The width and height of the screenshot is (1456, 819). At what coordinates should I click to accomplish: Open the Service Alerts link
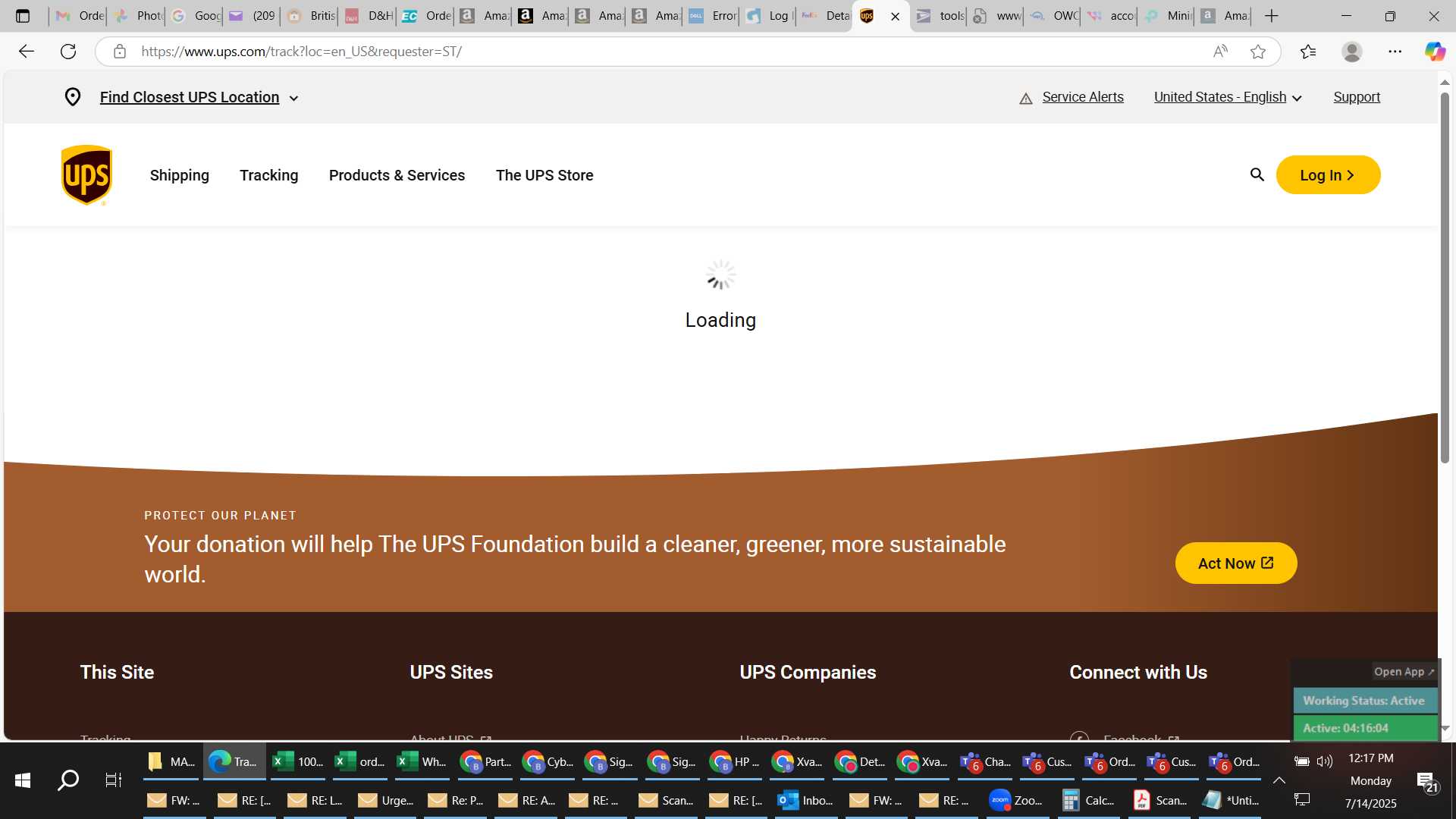[x=1082, y=97]
